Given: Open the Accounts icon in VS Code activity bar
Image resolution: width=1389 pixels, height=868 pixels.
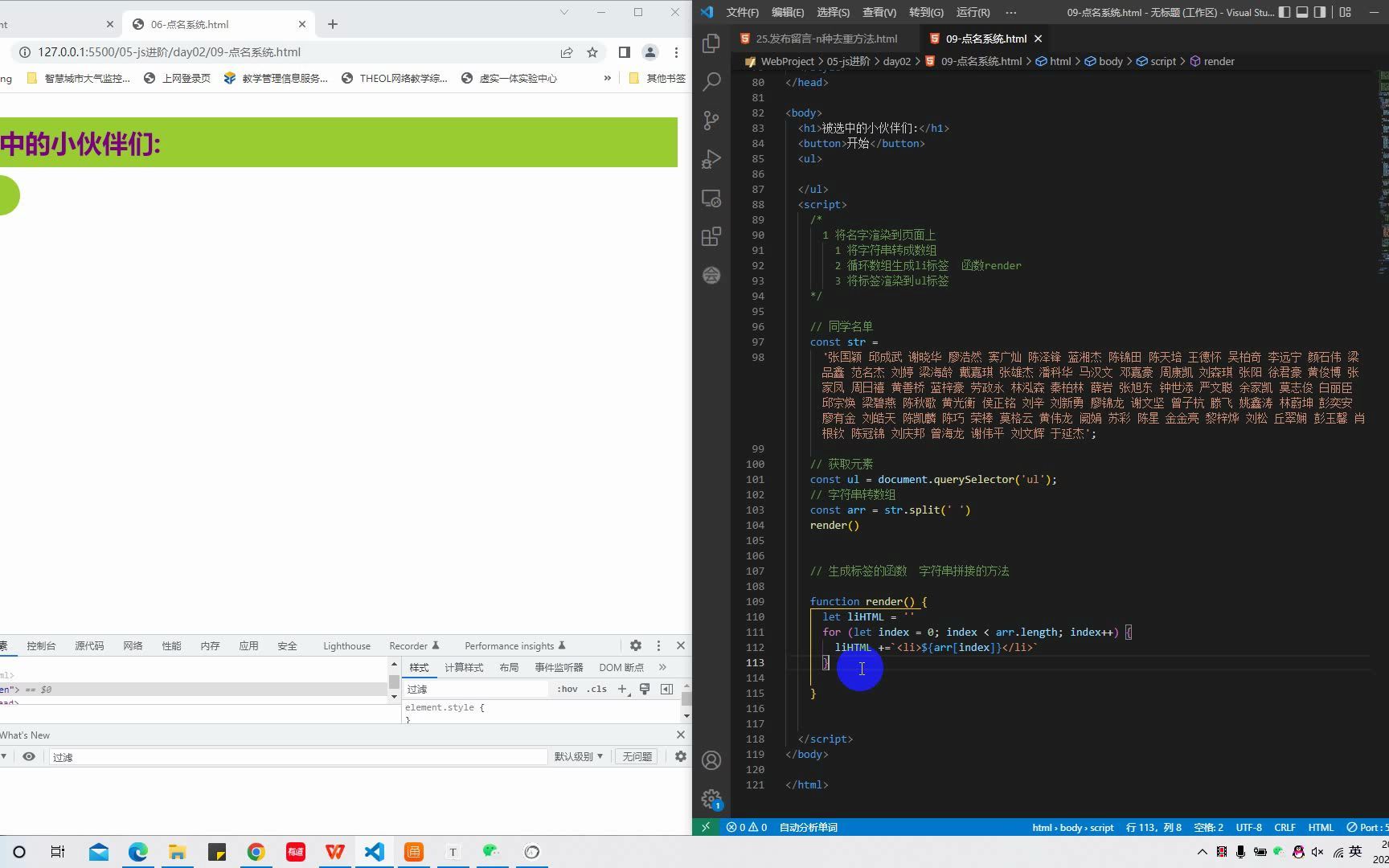Looking at the screenshot, I should (711, 760).
